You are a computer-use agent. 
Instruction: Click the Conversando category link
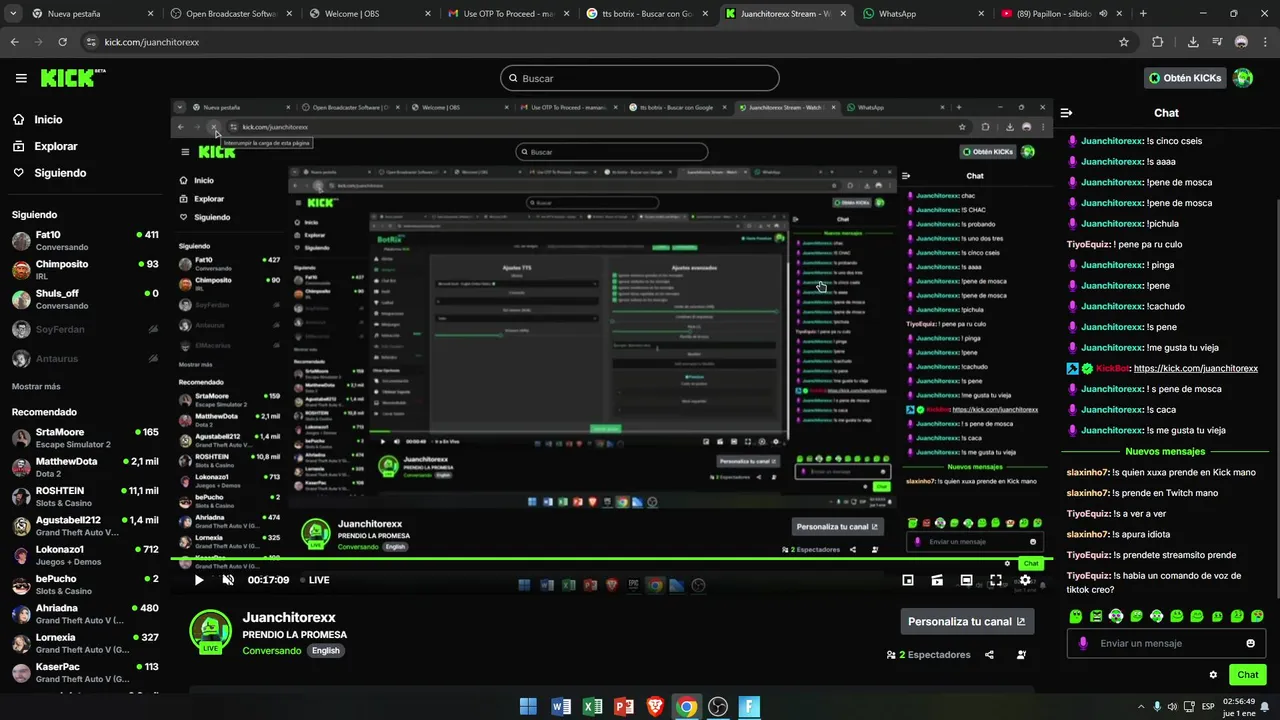(x=272, y=650)
